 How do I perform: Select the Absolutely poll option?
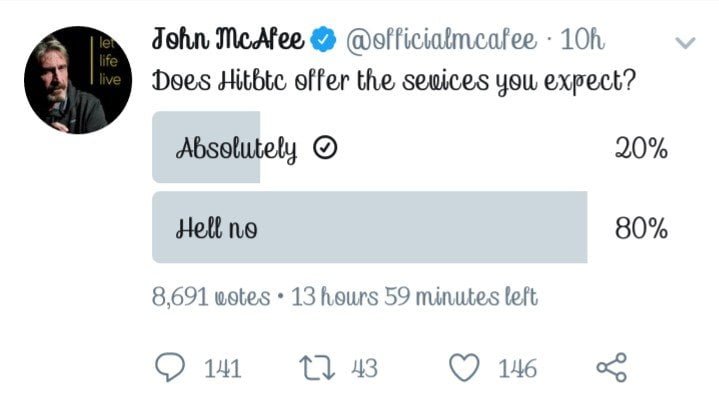click(x=237, y=149)
